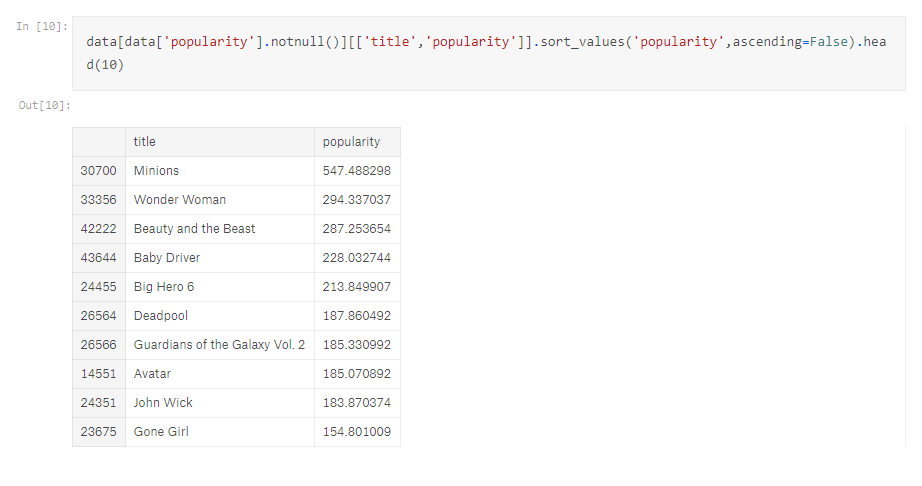The width and height of the screenshot is (922, 486).
Task: Select the Avatar title cell
Action: (220, 374)
